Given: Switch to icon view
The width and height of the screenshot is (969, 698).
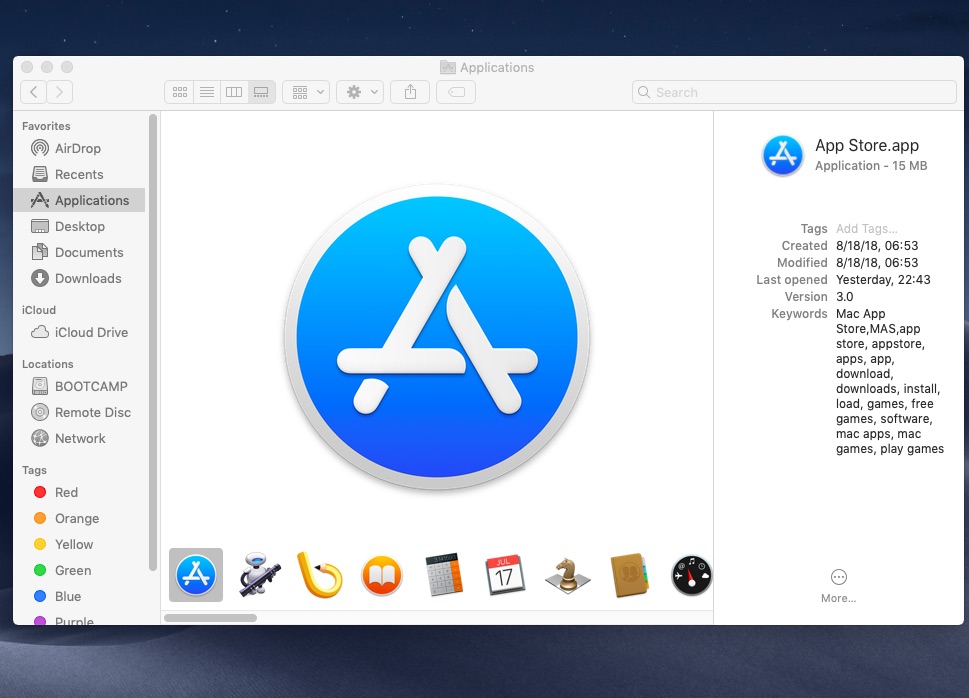Looking at the screenshot, I should [x=179, y=92].
